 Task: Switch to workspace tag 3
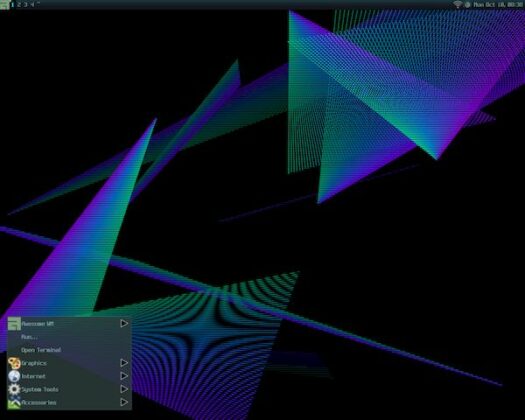[x=25, y=5]
